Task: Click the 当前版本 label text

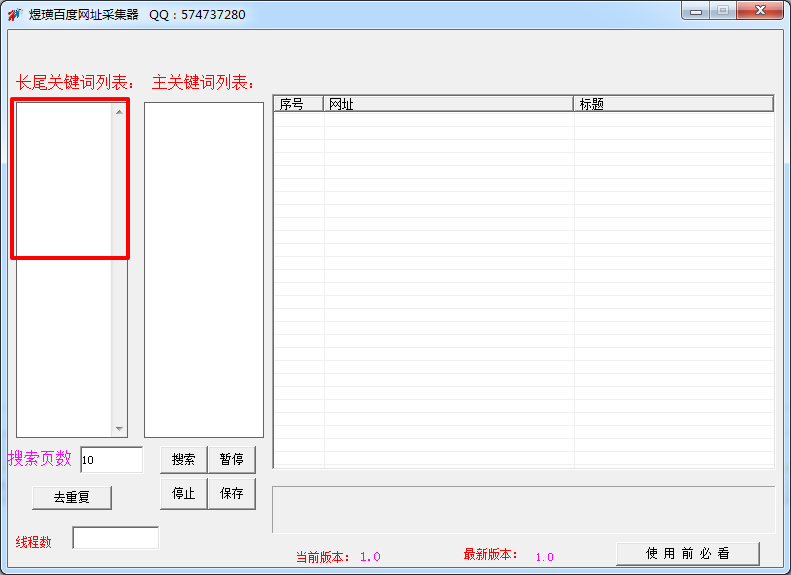Action: click(322, 557)
